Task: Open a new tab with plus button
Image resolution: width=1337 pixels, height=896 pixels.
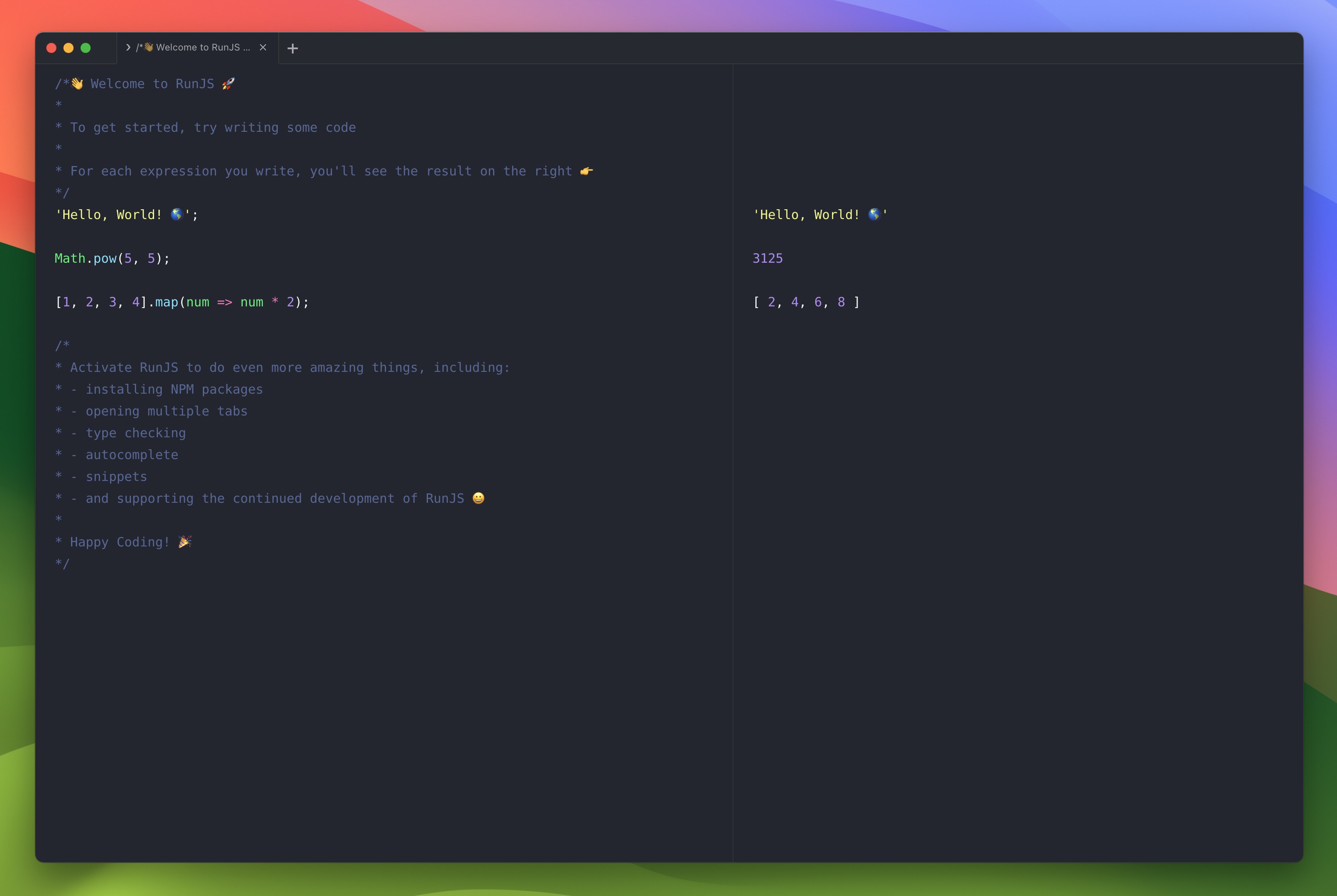Action: 293,49
